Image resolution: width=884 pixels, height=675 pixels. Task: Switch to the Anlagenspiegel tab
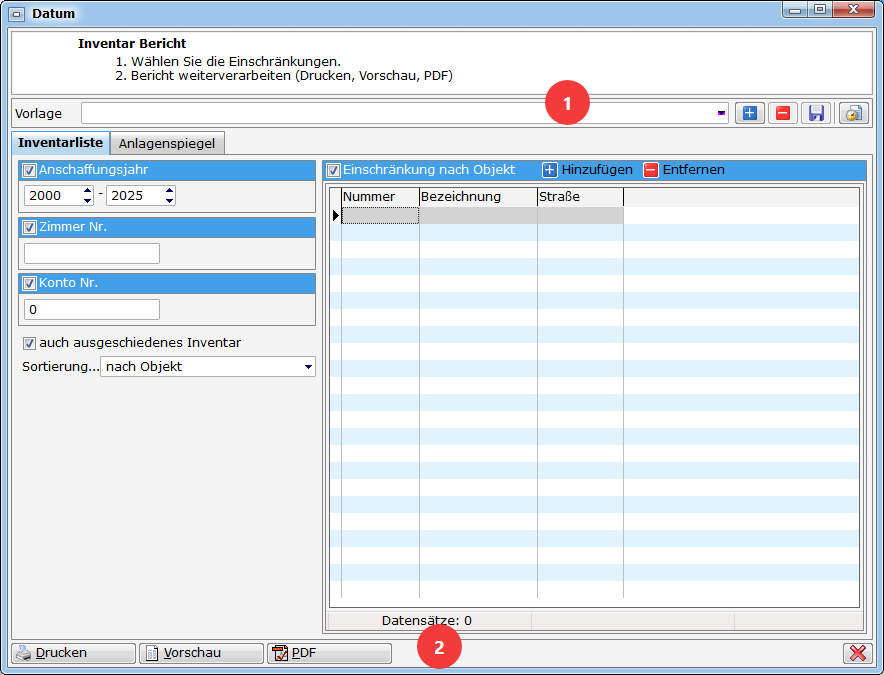[167, 143]
